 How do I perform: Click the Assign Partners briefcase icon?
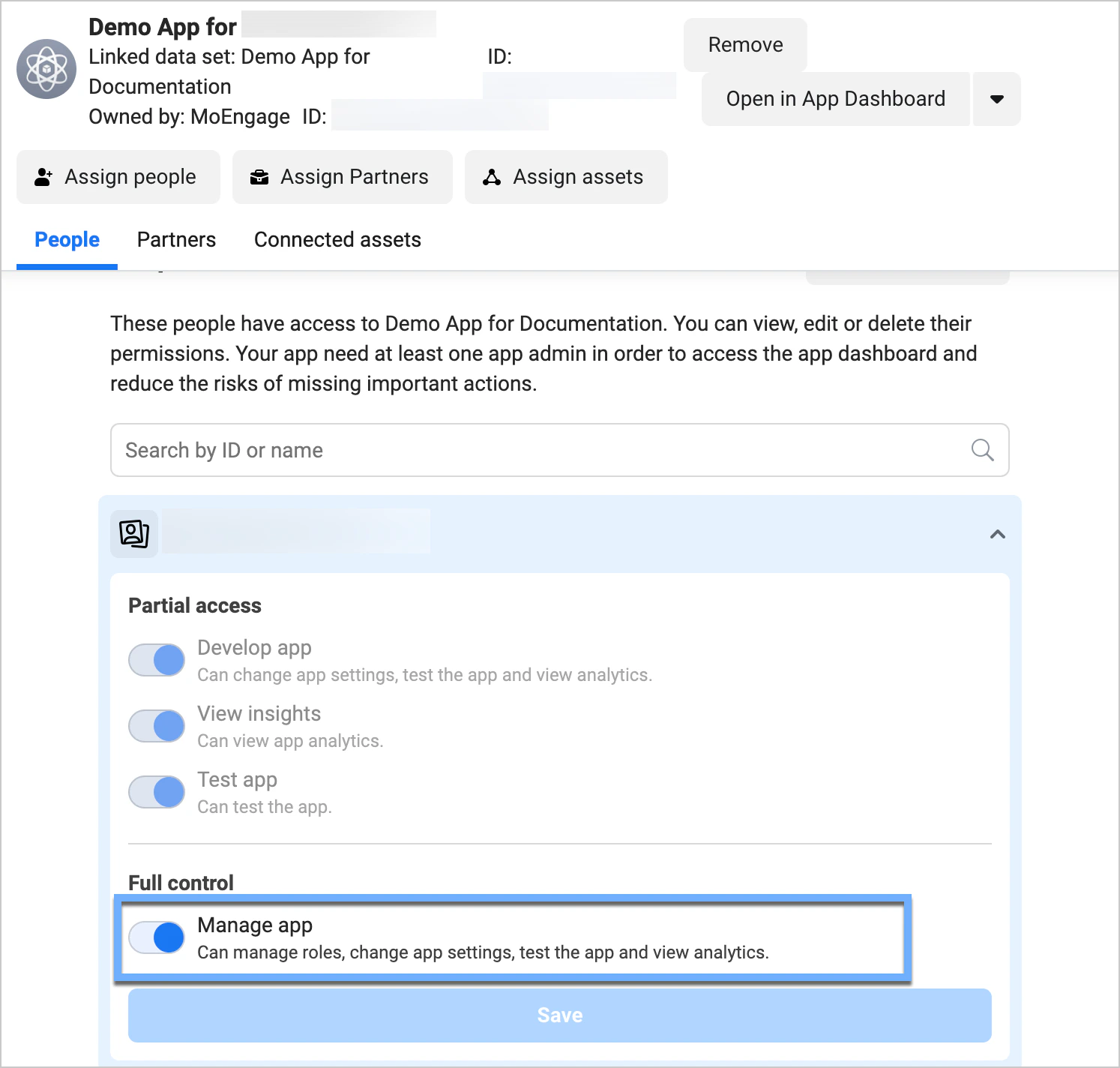[259, 177]
